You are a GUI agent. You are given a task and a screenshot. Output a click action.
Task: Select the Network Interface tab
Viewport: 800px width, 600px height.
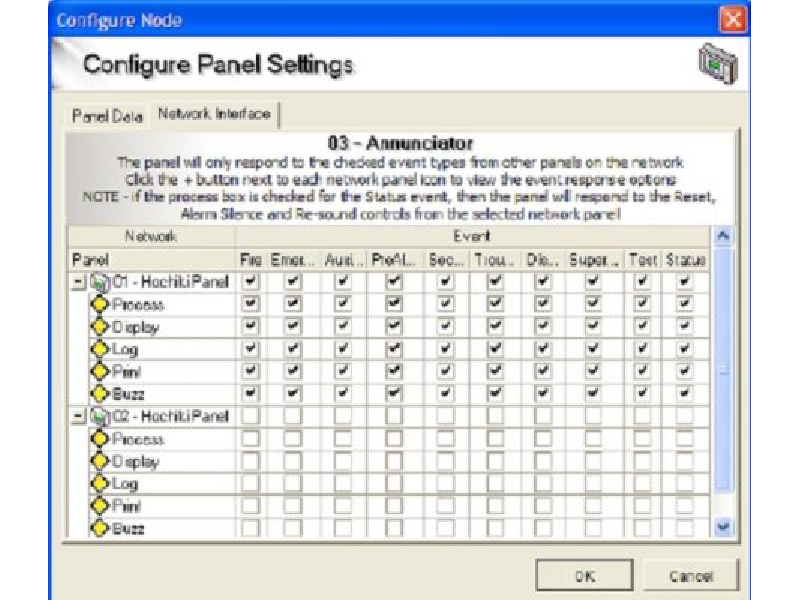click(x=214, y=114)
